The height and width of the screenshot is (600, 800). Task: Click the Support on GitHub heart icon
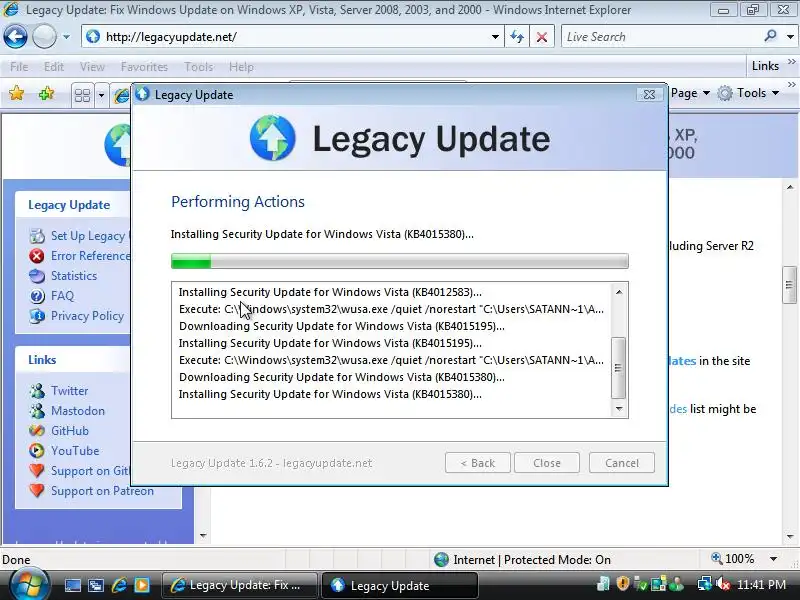click(37, 470)
